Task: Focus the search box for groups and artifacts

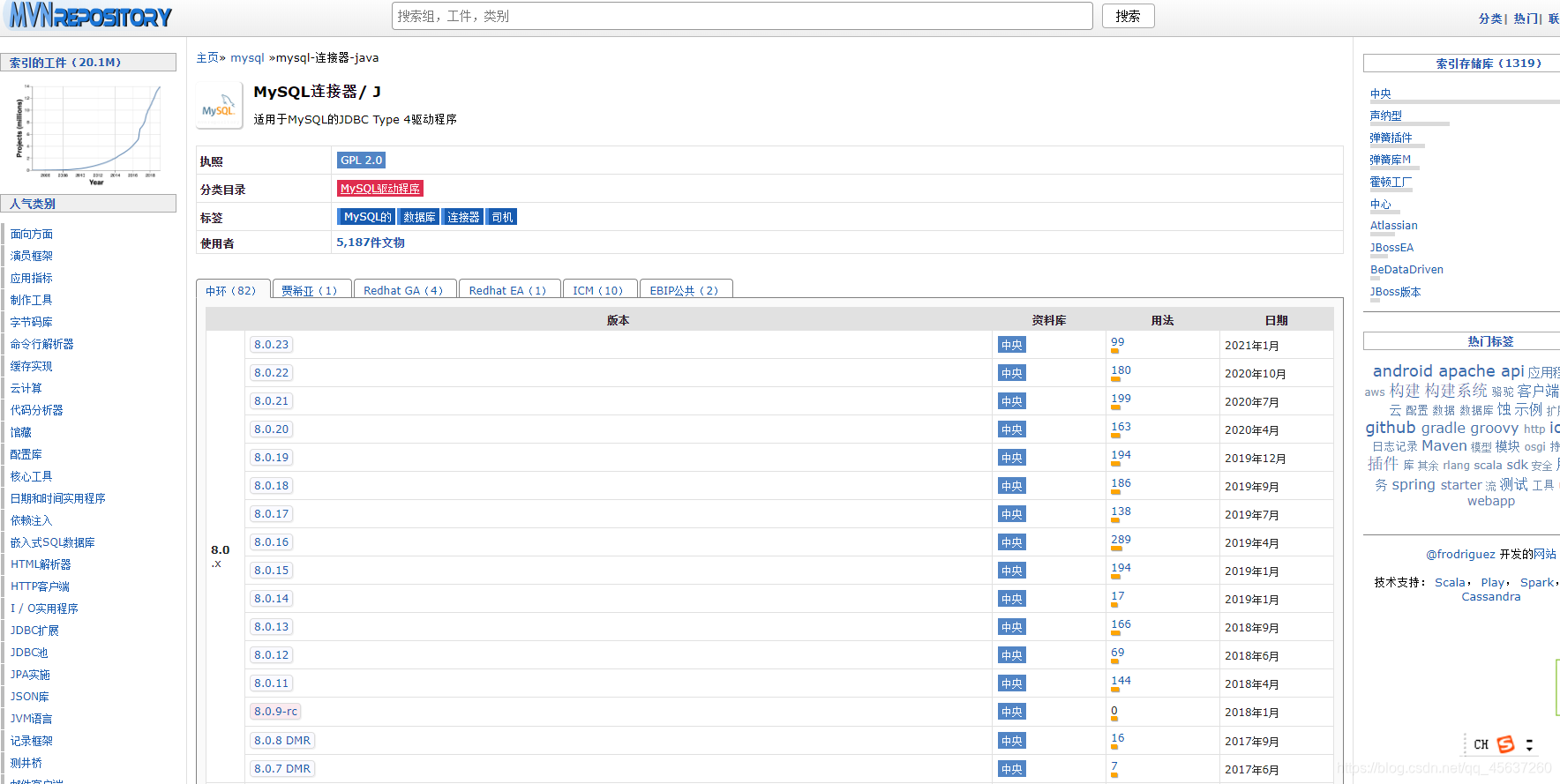Action: click(742, 16)
